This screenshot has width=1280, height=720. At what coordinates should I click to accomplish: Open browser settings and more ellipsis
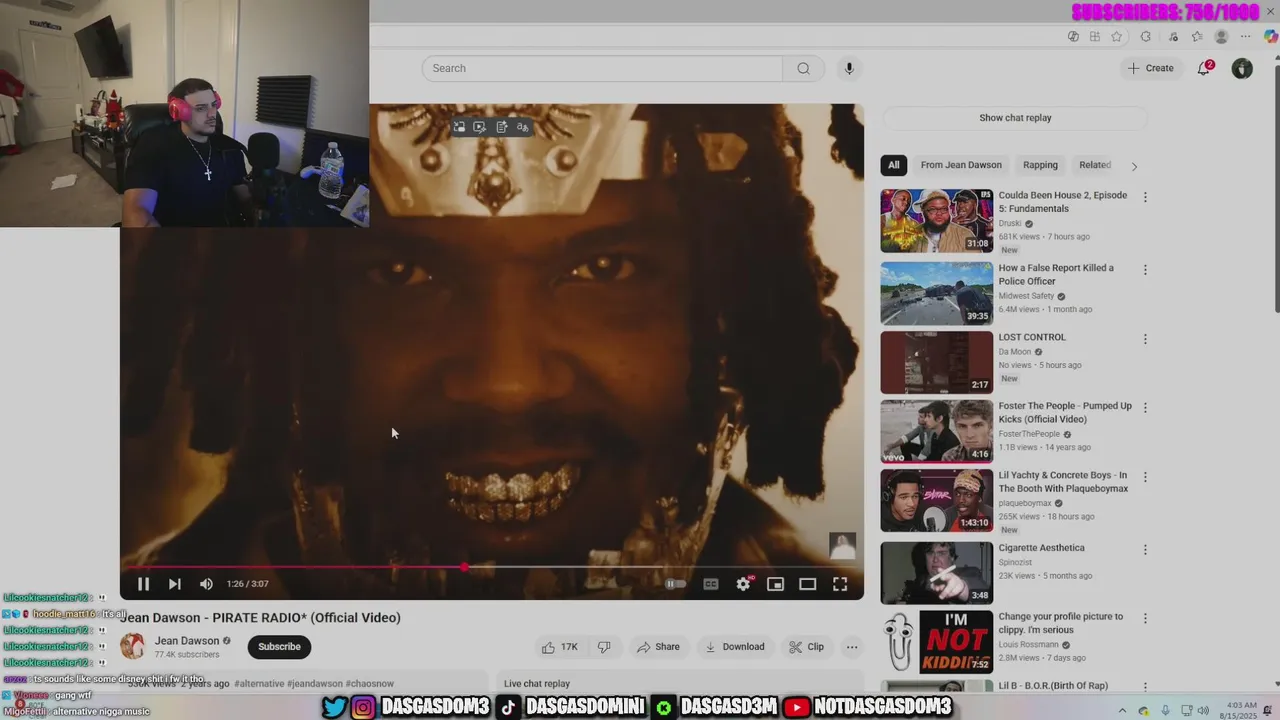click(1246, 37)
